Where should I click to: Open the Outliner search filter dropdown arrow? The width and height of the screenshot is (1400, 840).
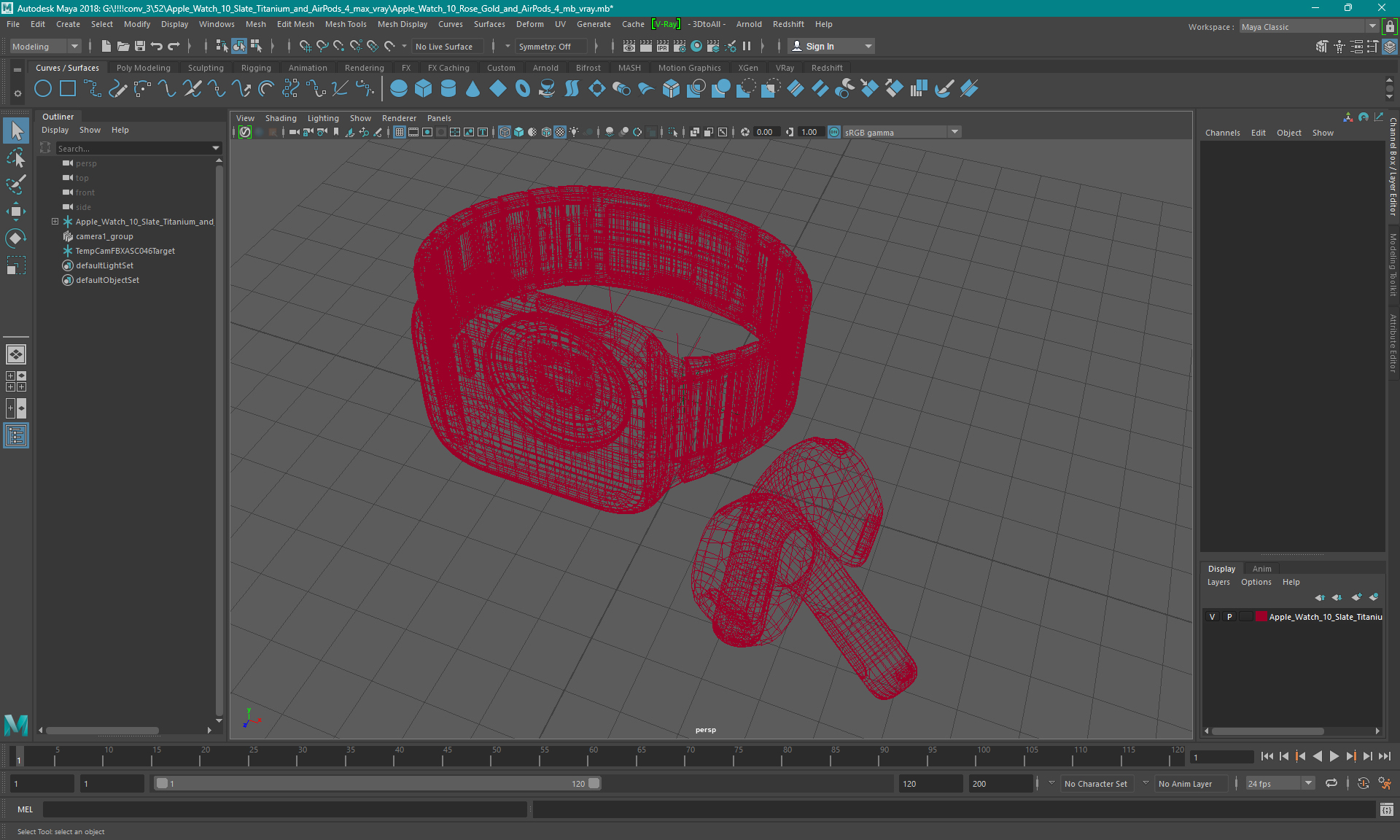click(216, 148)
